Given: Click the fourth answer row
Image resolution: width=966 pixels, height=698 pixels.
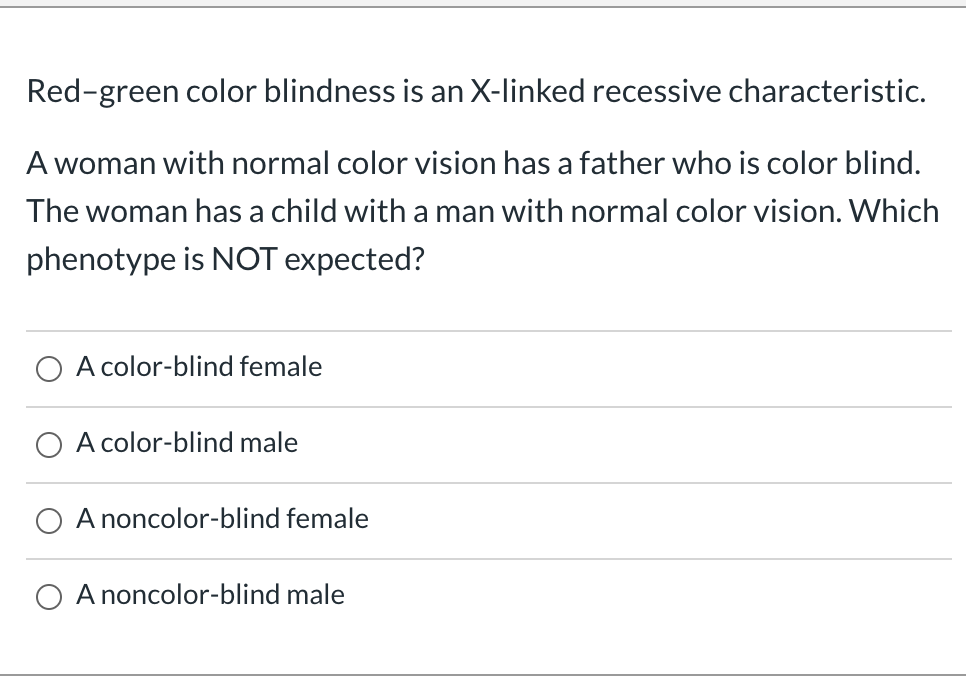Looking at the screenshot, I should click(x=483, y=596).
